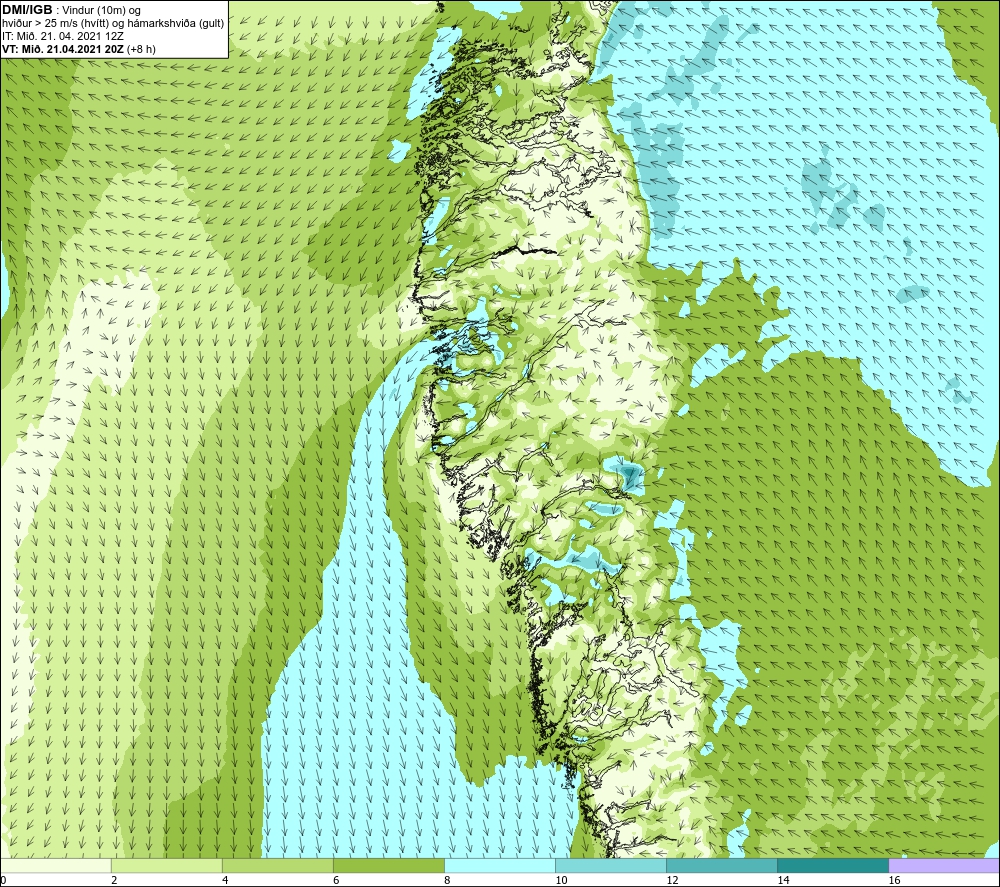This screenshot has width=1000, height=887.
Task: Click the legend label '6'
Action: coord(336,880)
